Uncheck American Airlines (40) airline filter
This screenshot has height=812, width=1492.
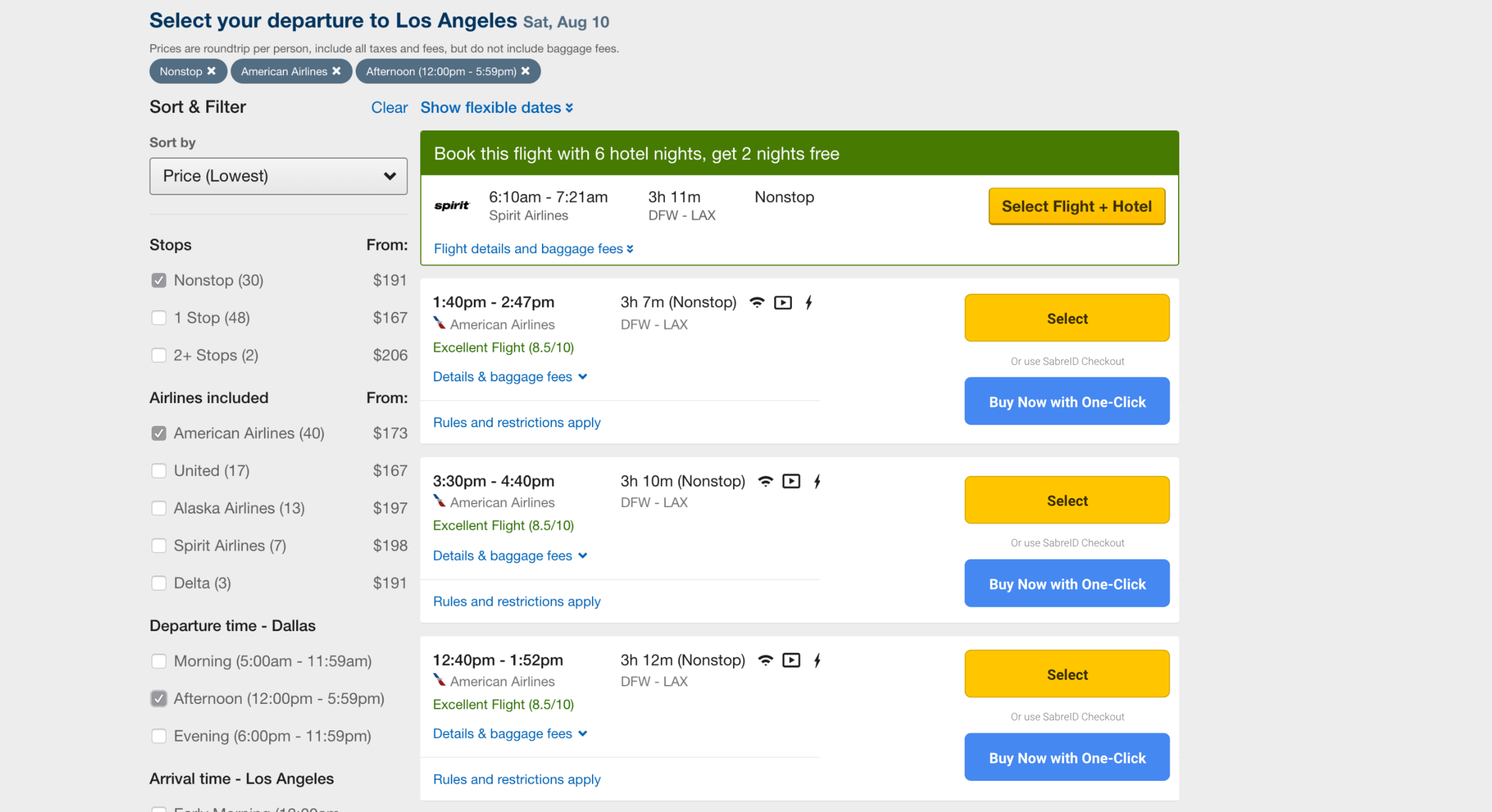(159, 433)
